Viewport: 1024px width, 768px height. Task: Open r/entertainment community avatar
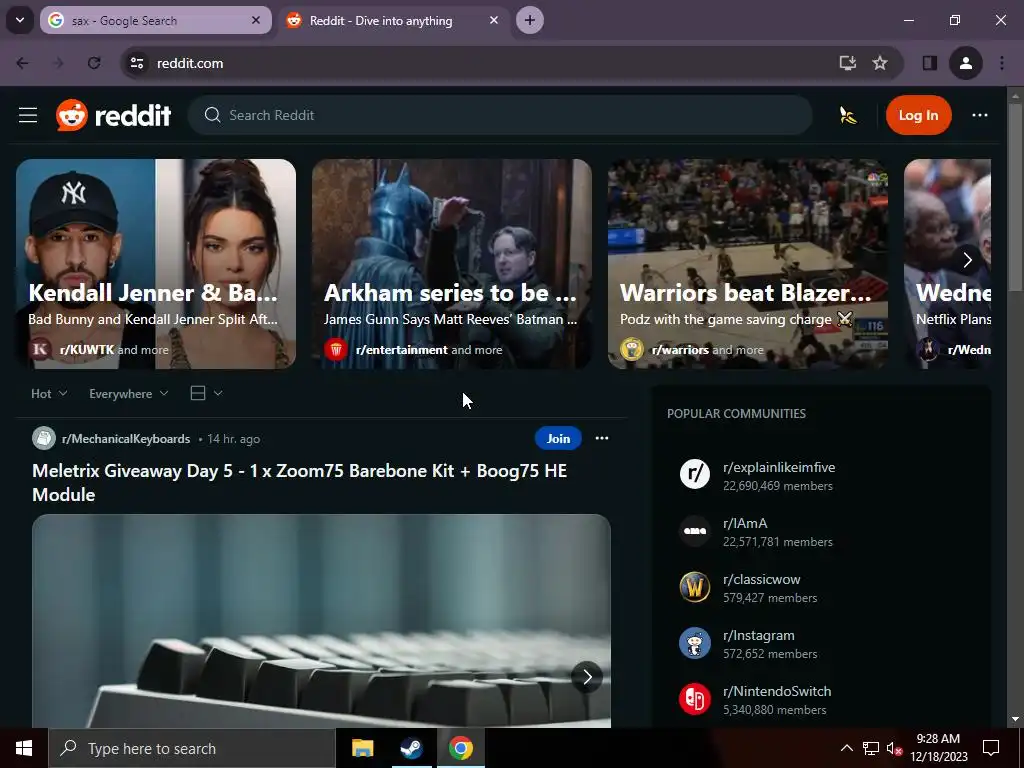tap(336, 349)
